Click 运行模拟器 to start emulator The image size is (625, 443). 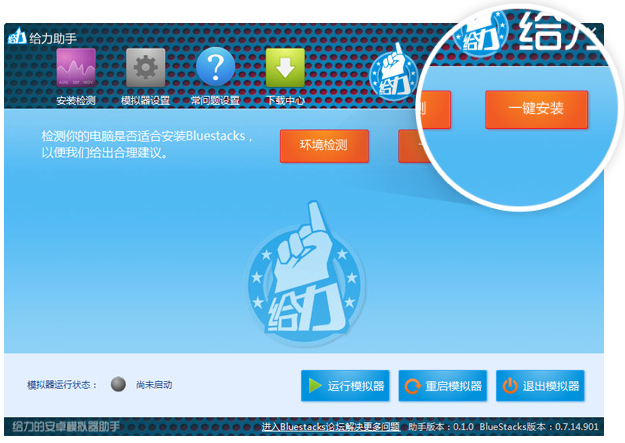coord(345,386)
